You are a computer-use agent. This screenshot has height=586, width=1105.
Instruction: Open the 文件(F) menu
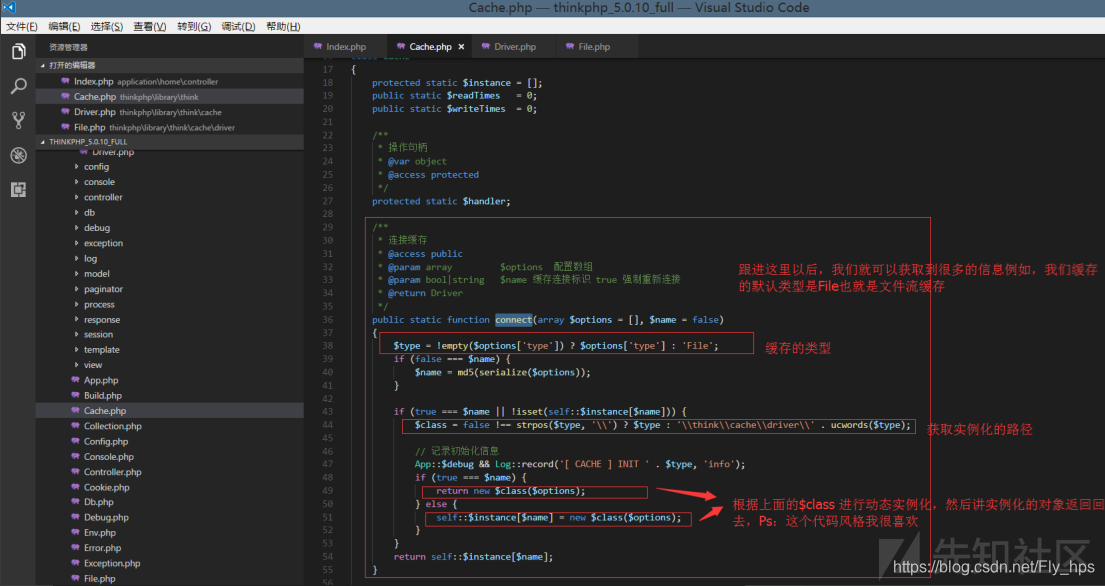click(x=22, y=26)
